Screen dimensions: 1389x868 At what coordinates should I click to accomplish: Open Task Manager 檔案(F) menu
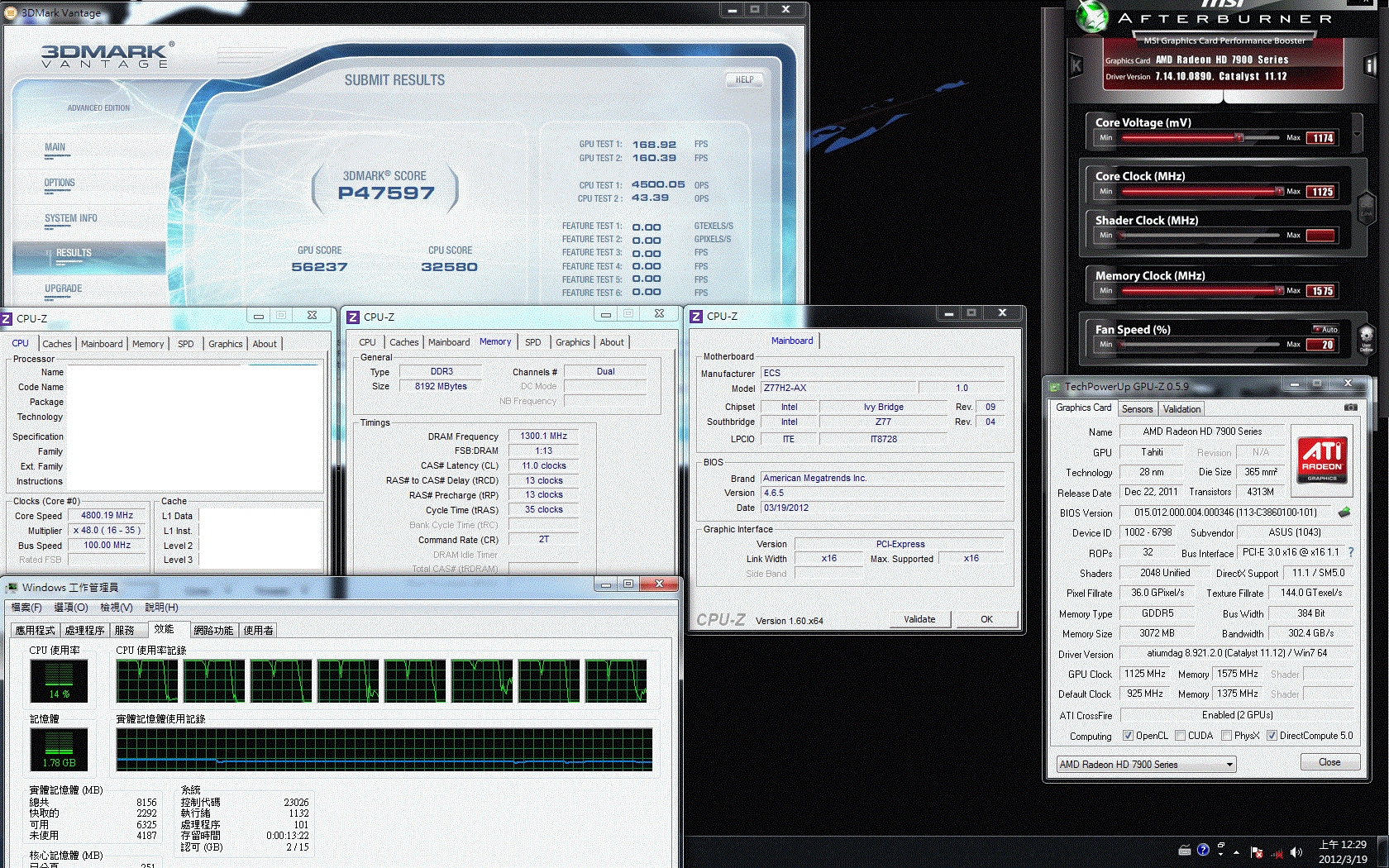tap(26, 608)
